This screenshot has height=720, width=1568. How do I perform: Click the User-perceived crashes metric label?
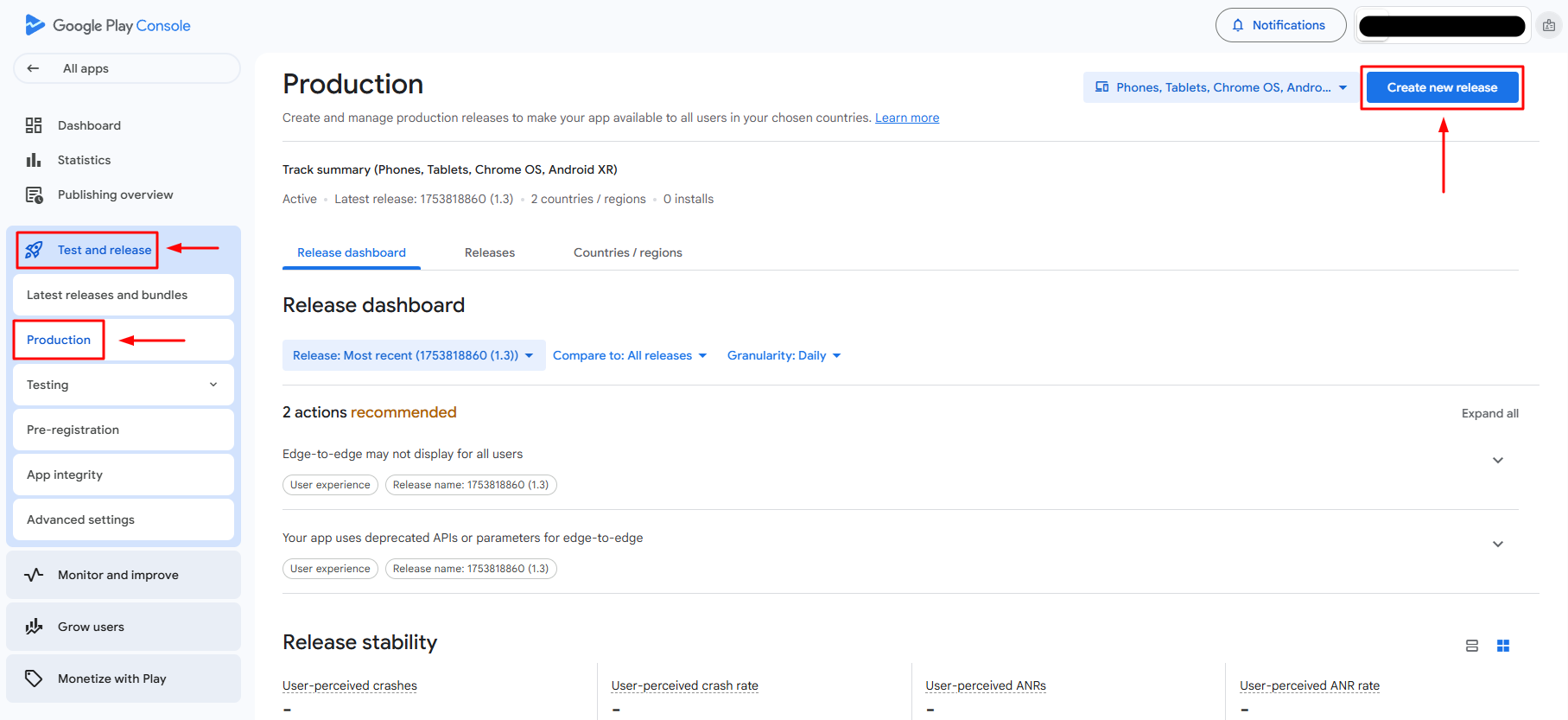[x=350, y=685]
